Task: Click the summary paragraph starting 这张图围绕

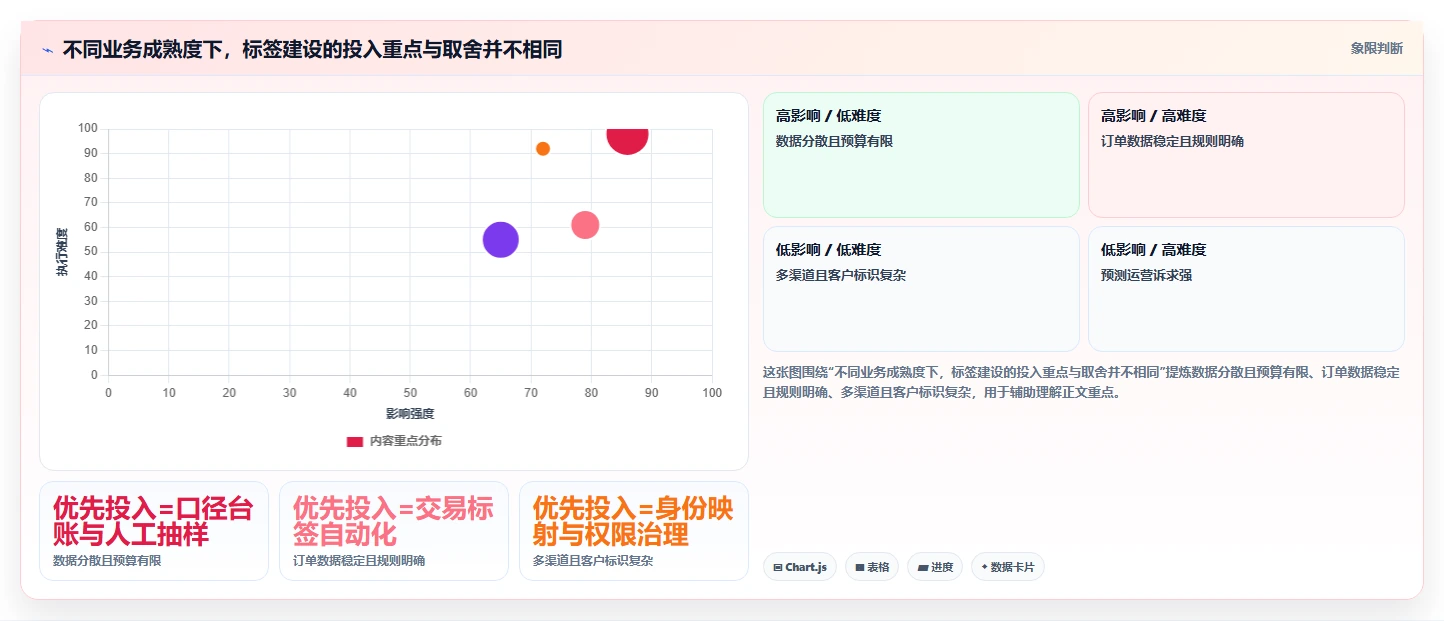Action: click(1081, 382)
